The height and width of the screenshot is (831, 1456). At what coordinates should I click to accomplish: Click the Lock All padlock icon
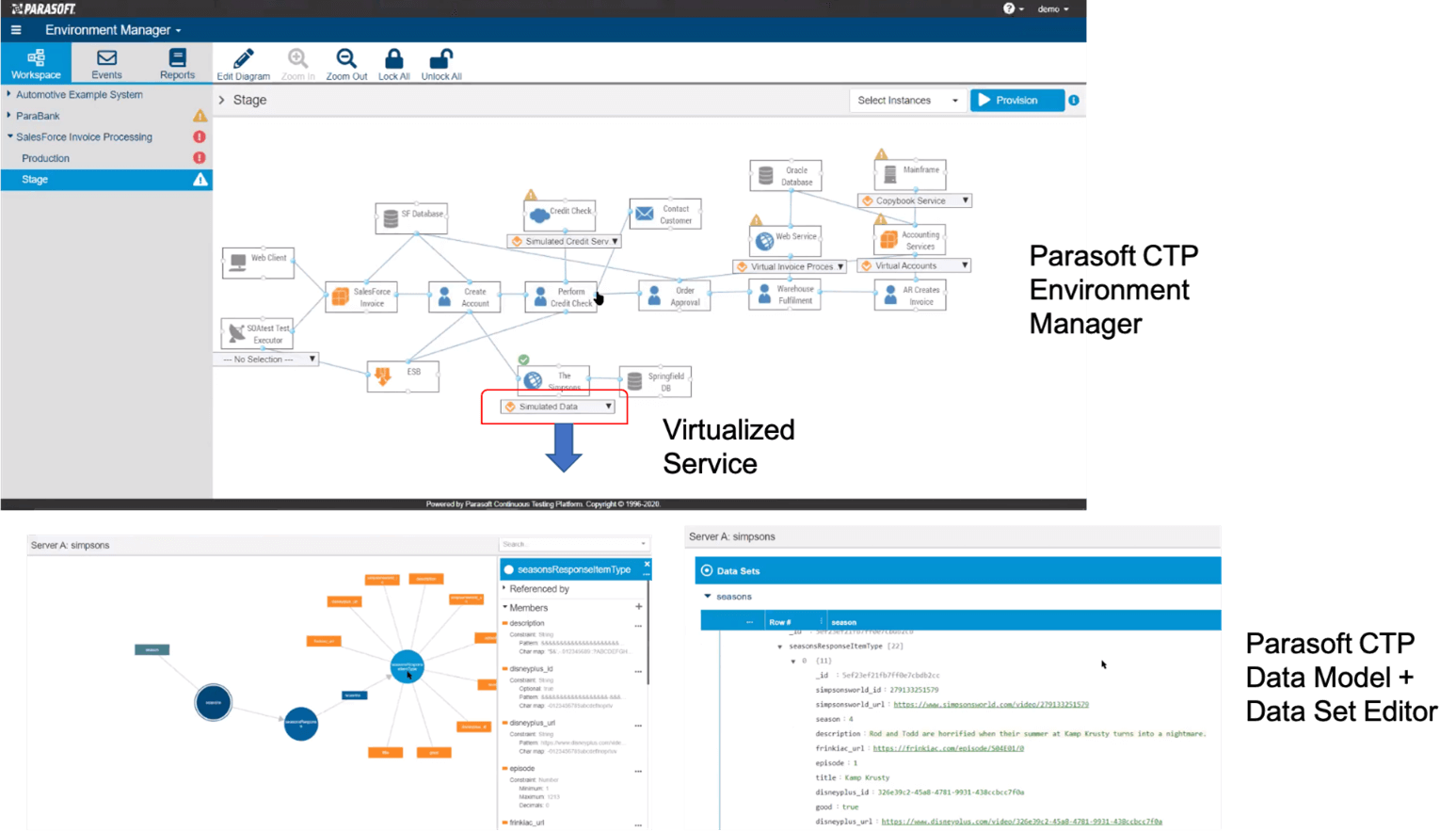393,65
